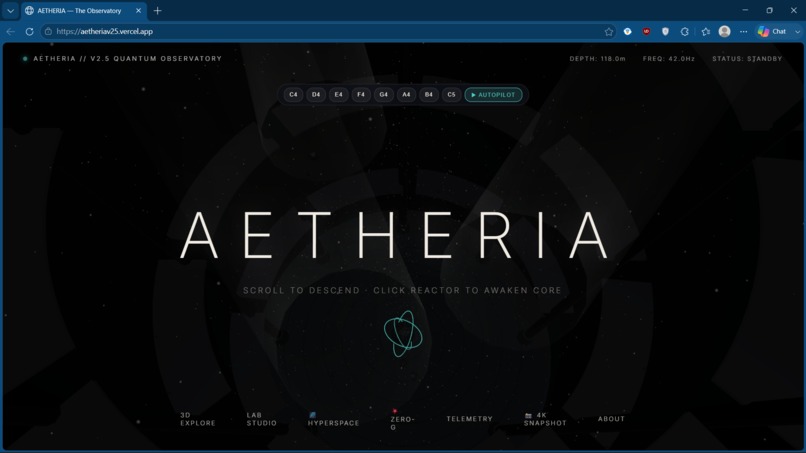
Task: Expand the Copilot Chat dropdown arrow
Action: coord(797,31)
